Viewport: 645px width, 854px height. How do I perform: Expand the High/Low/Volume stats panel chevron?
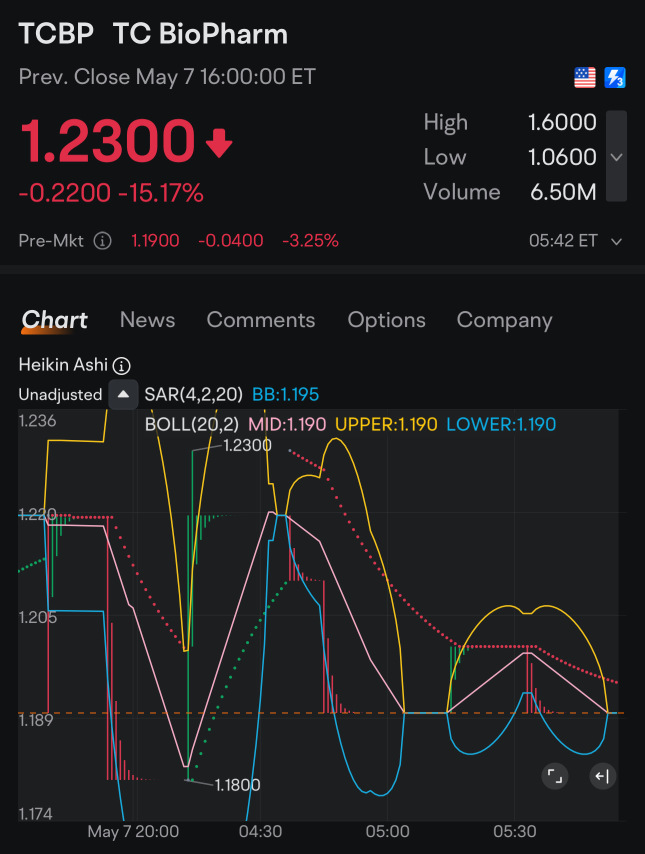click(x=617, y=157)
